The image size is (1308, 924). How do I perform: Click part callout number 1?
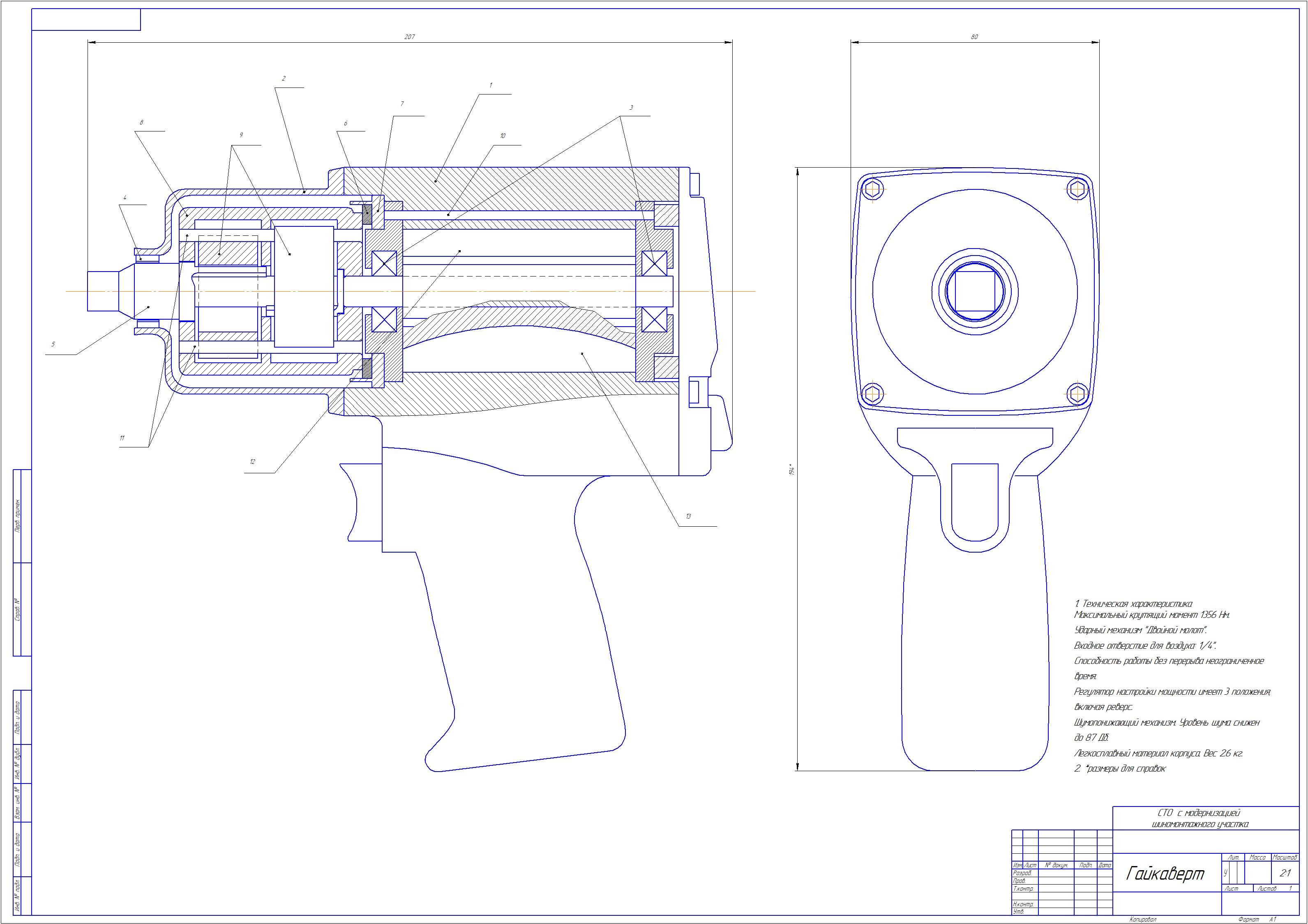pyautogui.click(x=491, y=85)
